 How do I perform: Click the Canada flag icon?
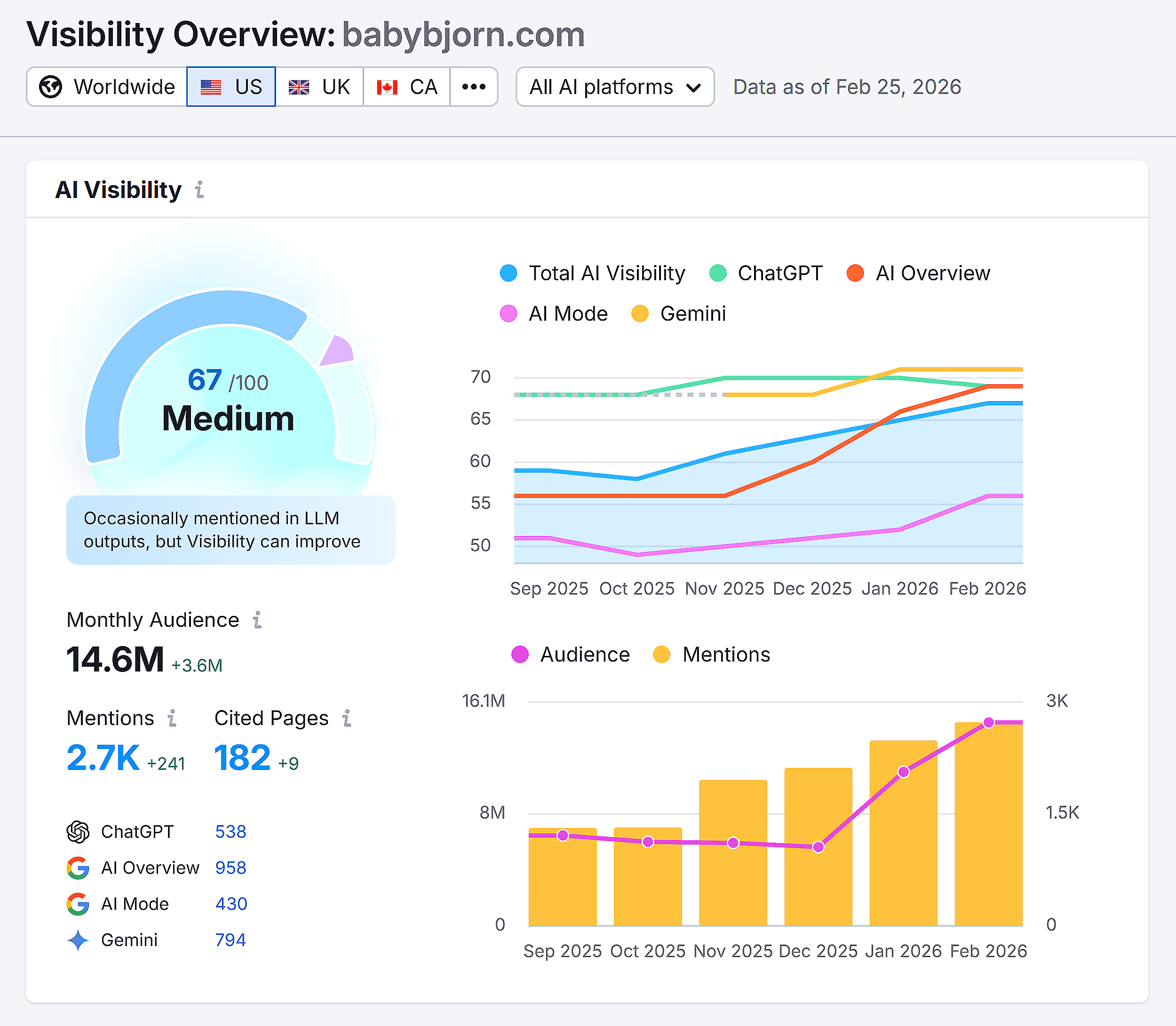(388, 87)
